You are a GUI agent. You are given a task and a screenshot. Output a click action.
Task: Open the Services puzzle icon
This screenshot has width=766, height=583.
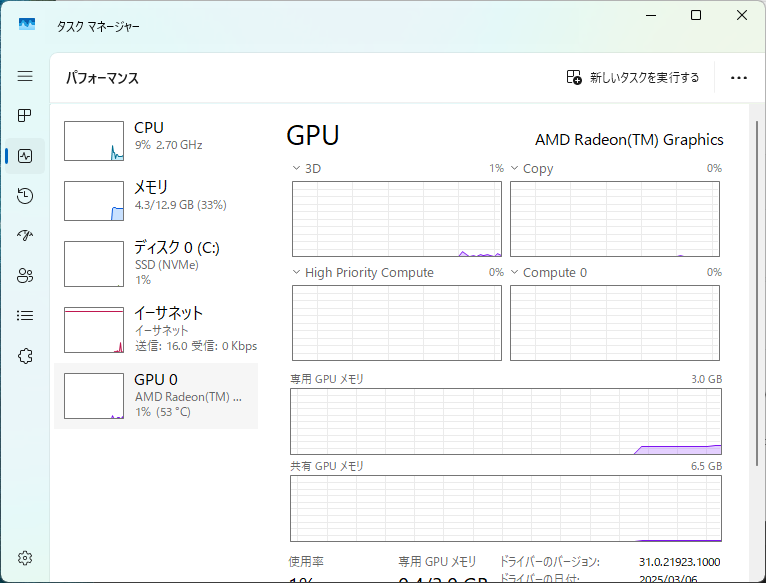[25, 356]
